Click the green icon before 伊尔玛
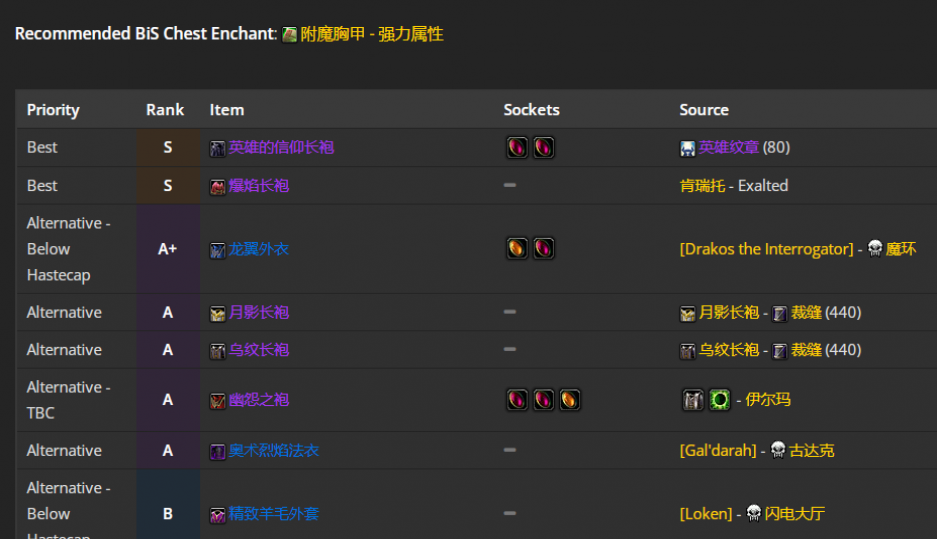 (x=721, y=400)
